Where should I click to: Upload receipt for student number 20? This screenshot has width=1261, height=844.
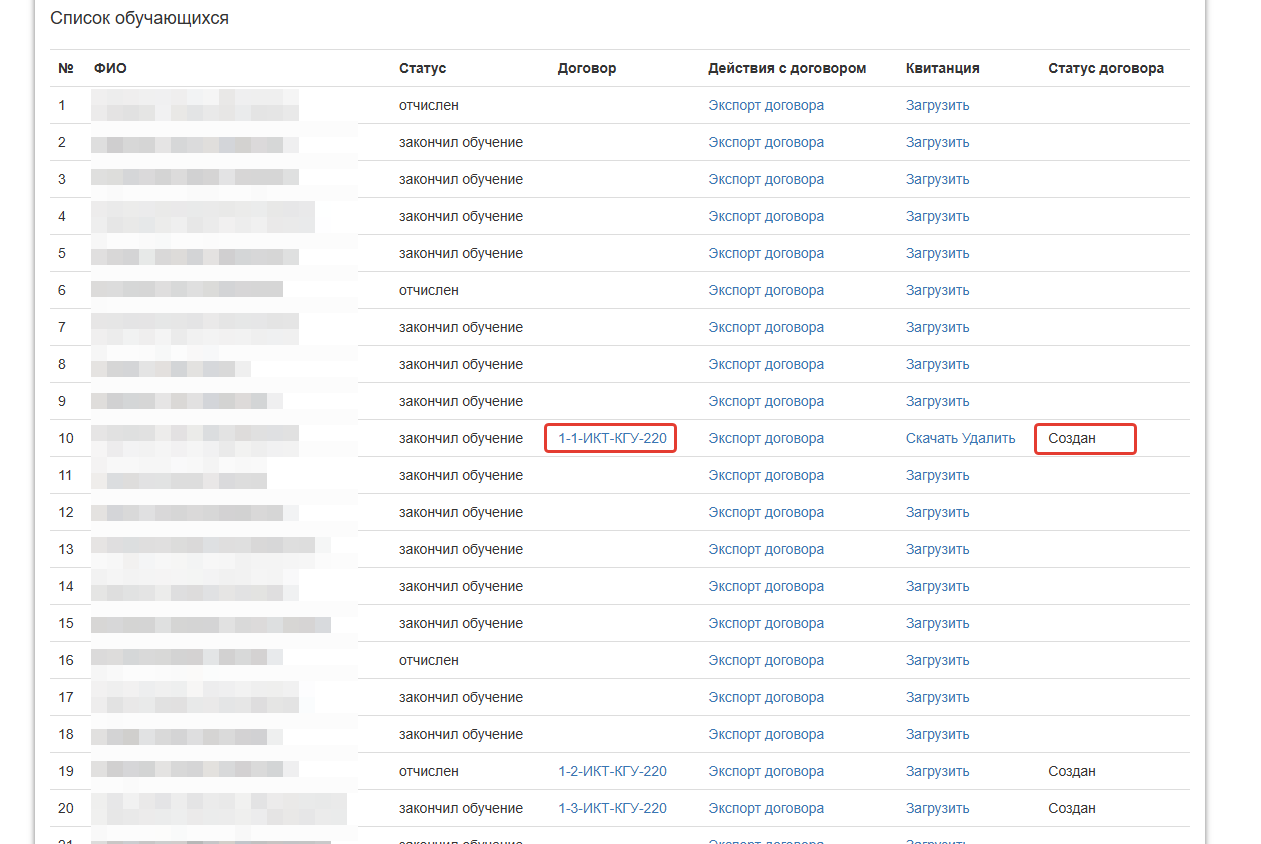937,808
